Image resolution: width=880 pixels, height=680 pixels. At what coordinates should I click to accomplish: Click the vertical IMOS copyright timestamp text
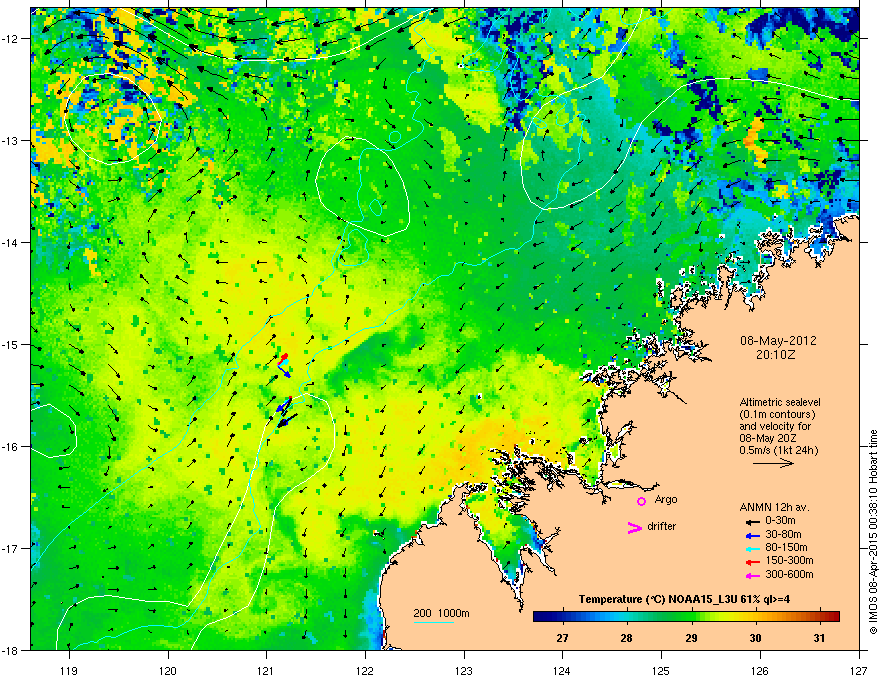pyautogui.click(x=873, y=532)
